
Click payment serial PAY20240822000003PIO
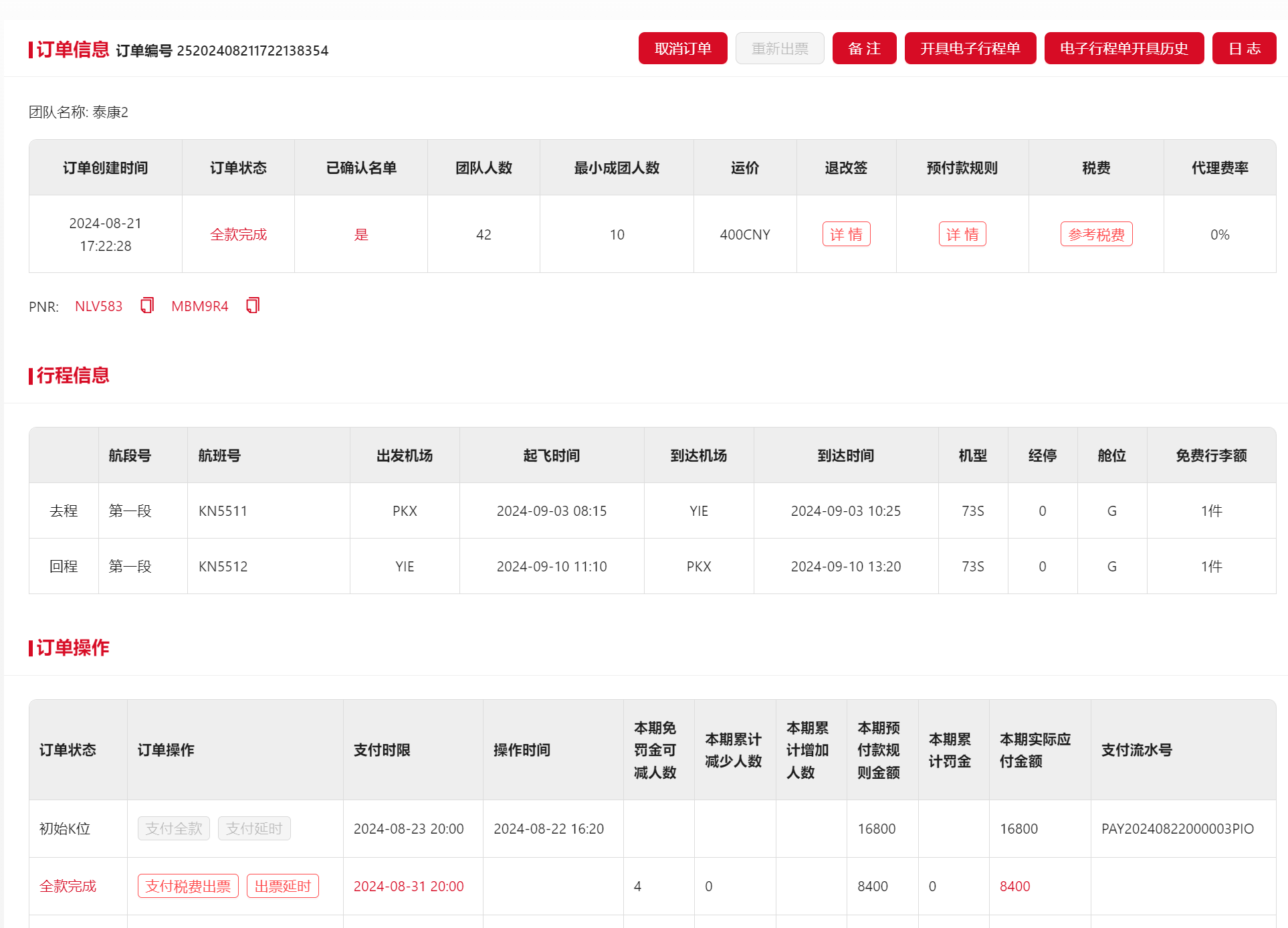(x=1177, y=828)
